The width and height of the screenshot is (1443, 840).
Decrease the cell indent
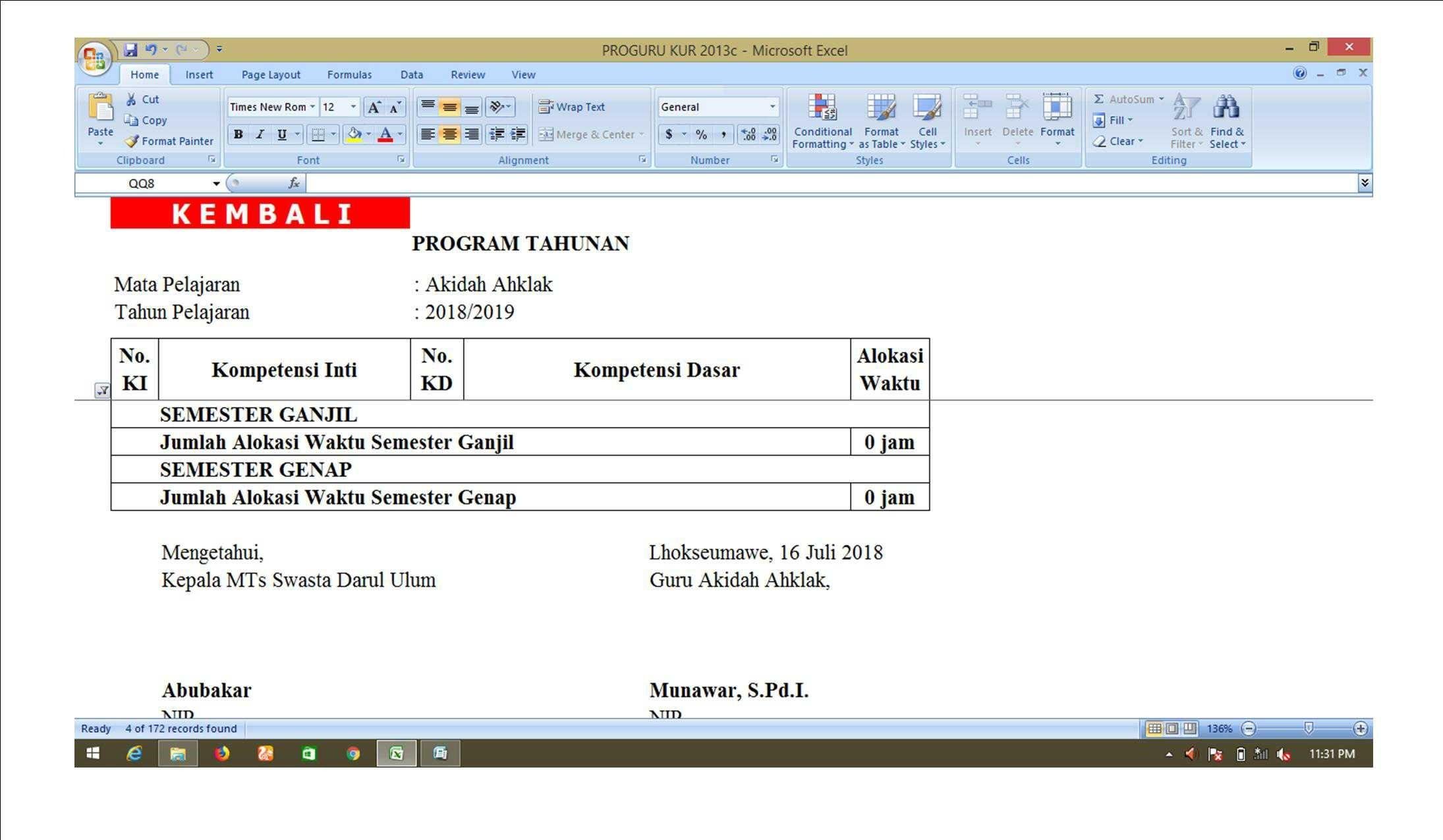pyautogui.click(x=497, y=134)
